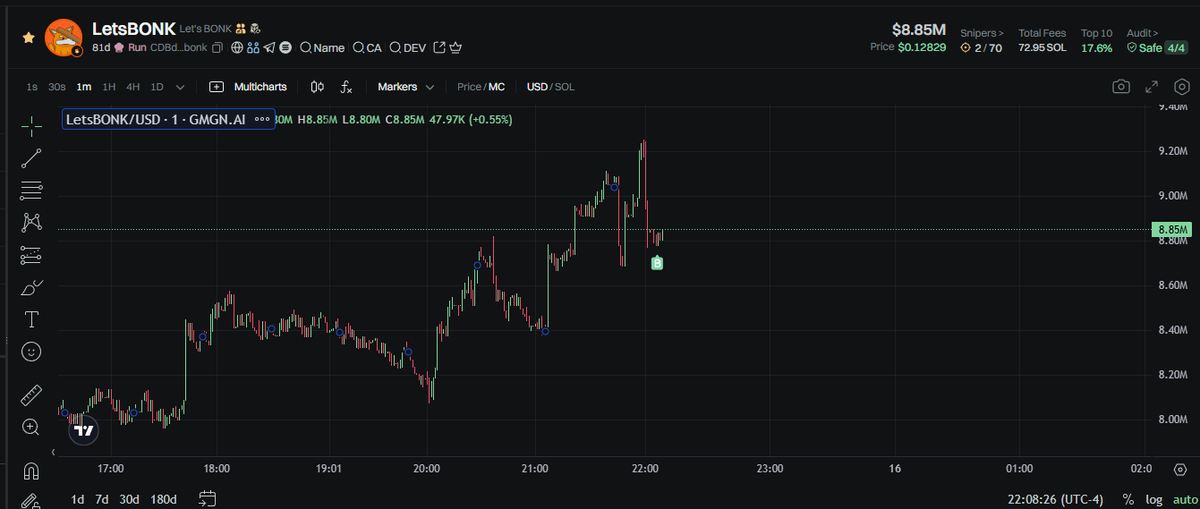Select the text annotation tool
Screen dimensions: 1200x509
(x=31, y=320)
